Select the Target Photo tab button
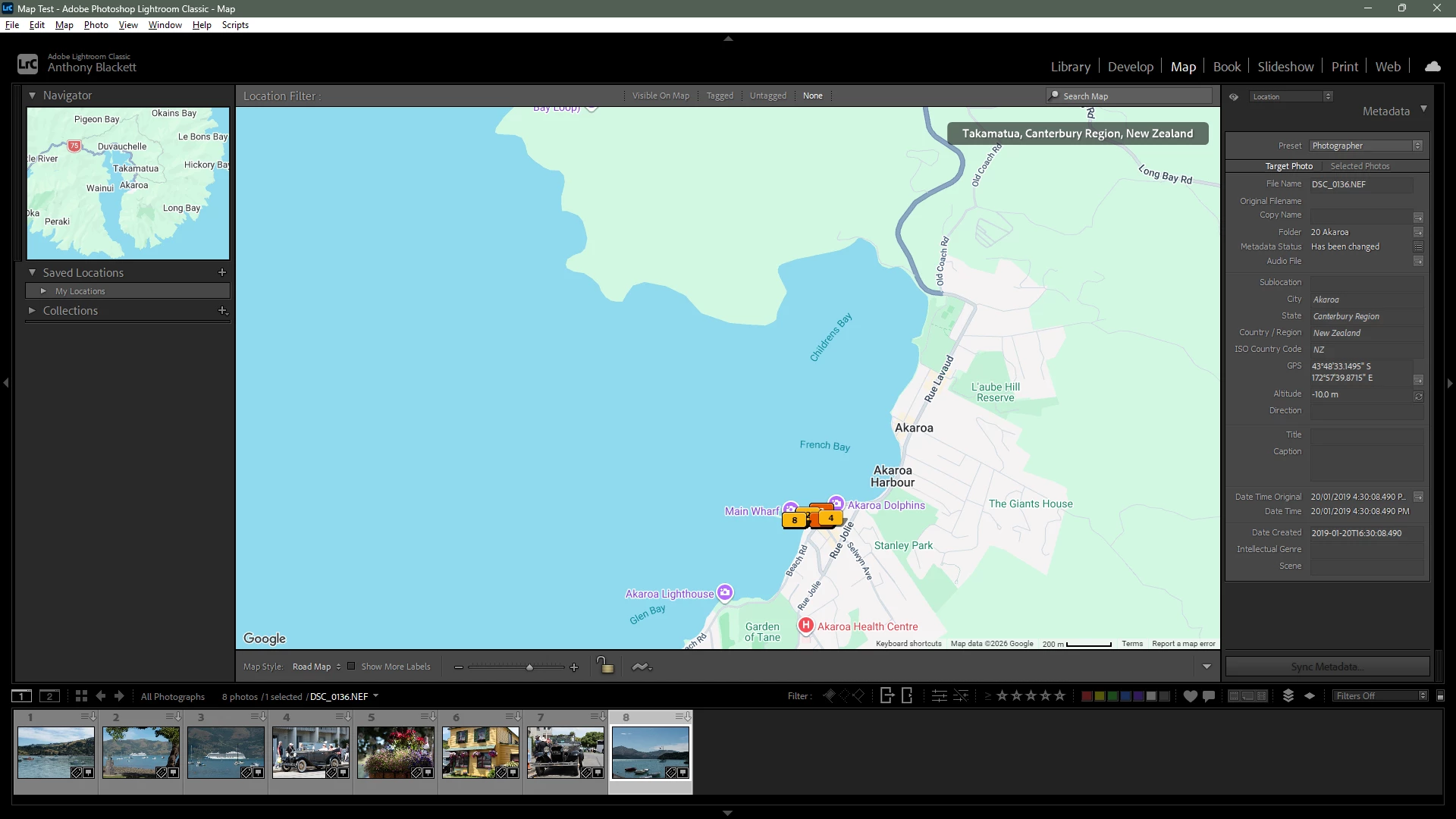This screenshot has width=1456, height=819. pyautogui.click(x=1288, y=166)
